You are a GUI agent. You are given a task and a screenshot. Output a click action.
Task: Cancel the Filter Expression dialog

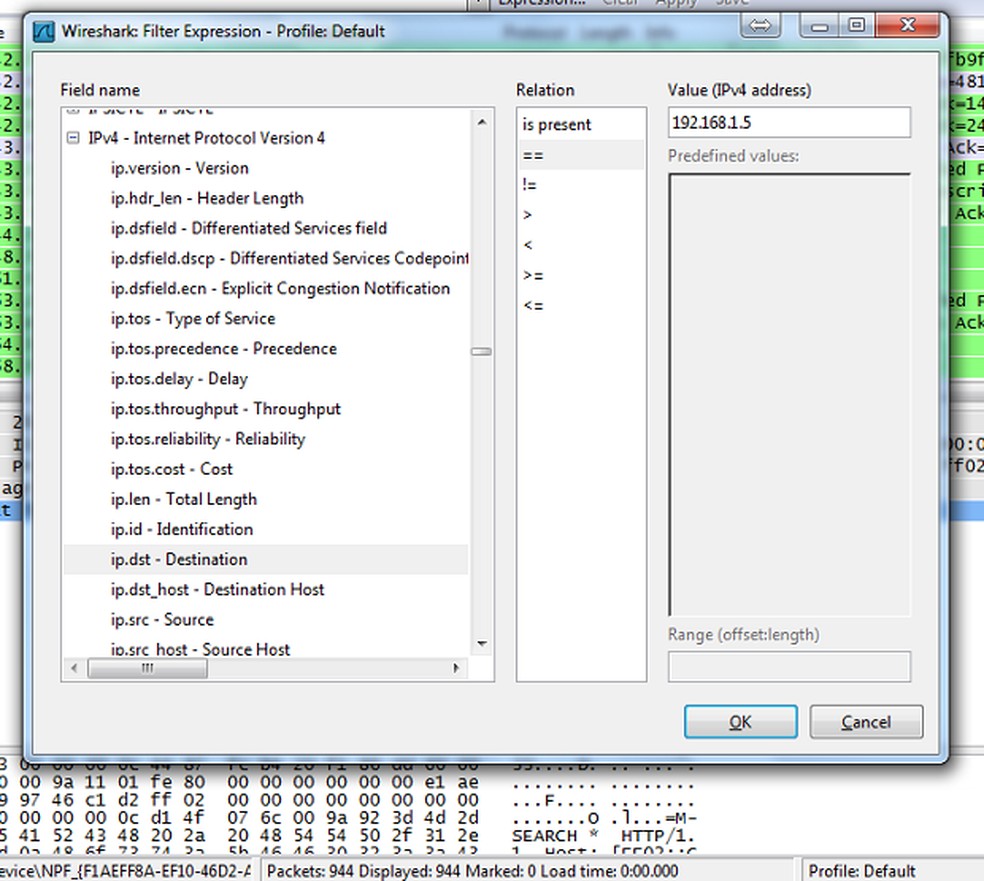pos(866,722)
